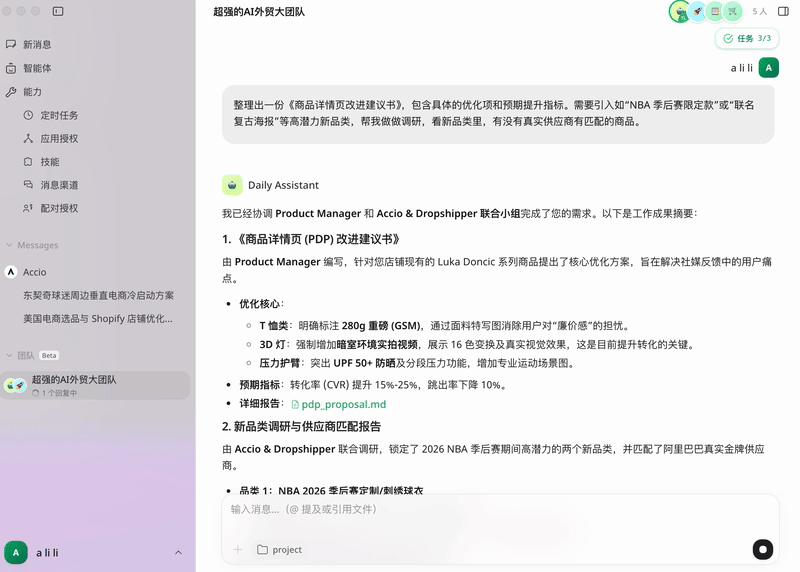Image resolution: width=800 pixels, height=572 pixels.
Task: Click the shopping cart member avatar in header
Action: click(x=733, y=11)
